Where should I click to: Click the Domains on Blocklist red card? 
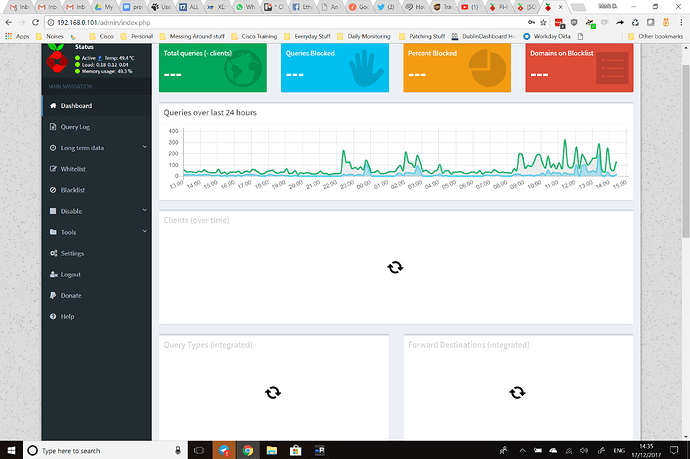[580, 68]
